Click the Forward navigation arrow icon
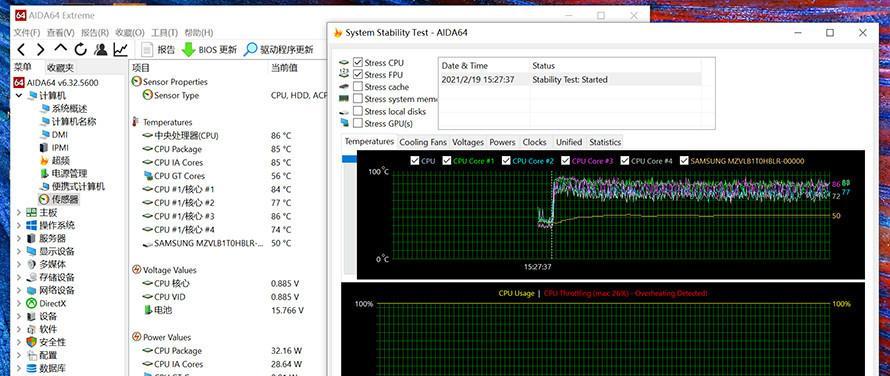890x376 pixels. pyautogui.click(x=40, y=49)
